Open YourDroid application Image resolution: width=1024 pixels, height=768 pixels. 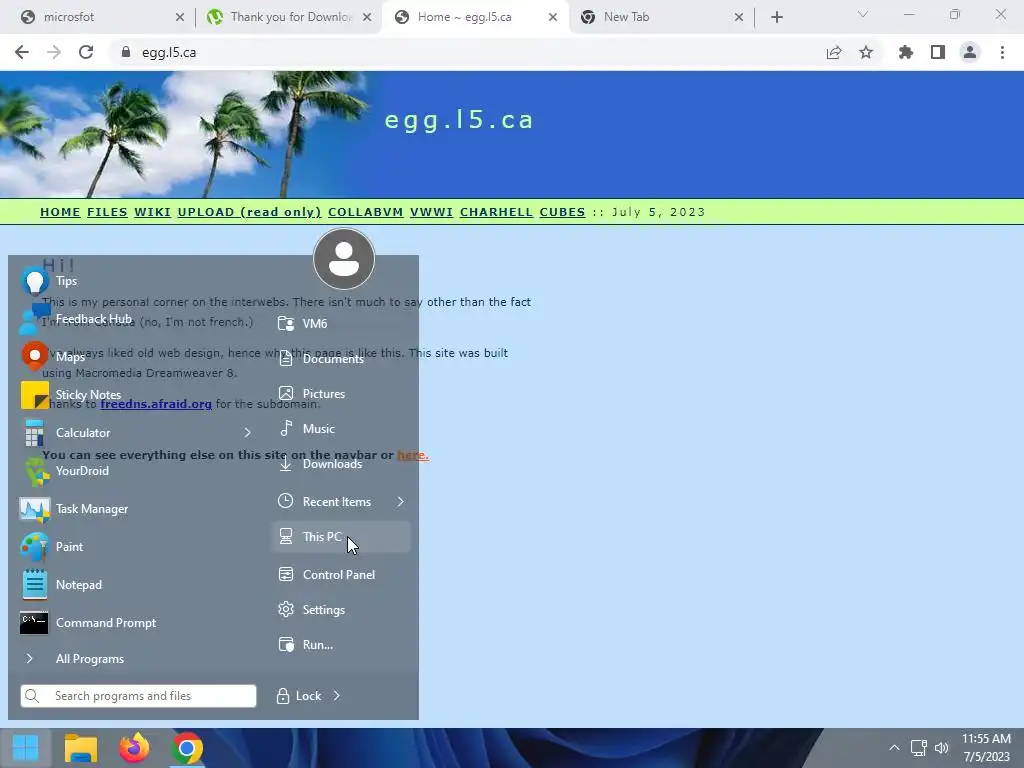(x=135, y=471)
